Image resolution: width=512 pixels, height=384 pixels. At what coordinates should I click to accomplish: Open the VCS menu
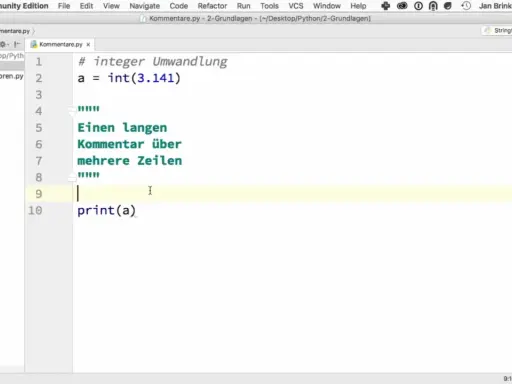[296, 6]
